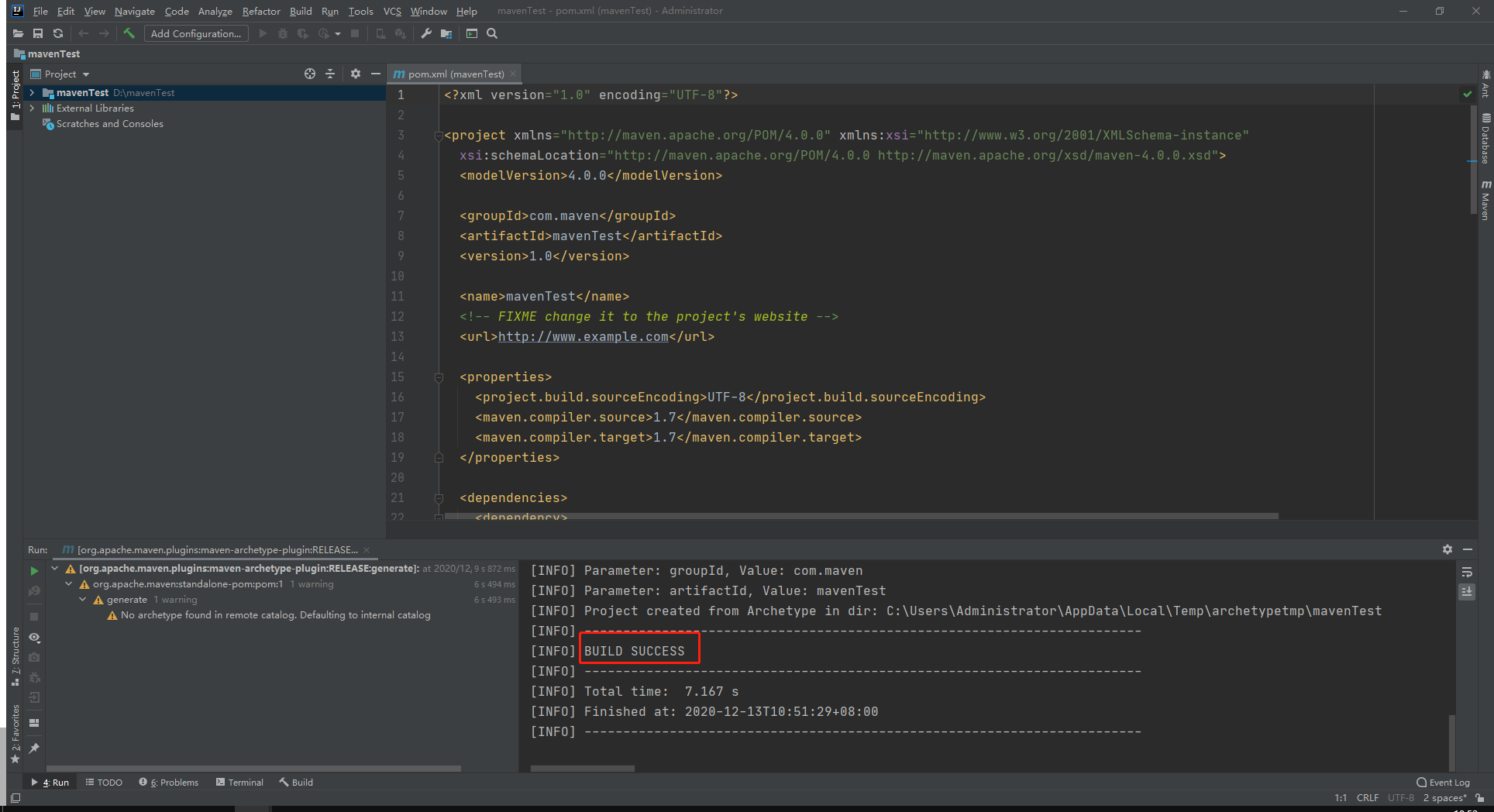Click the layout restore icon in Run panel

point(34,722)
